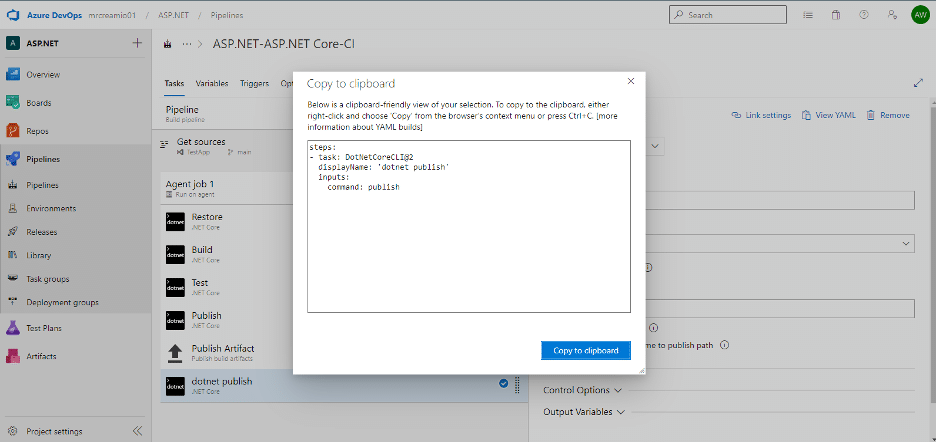Click ASP.NET in the breadcrumb
936x442 pixels.
[173, 15]
